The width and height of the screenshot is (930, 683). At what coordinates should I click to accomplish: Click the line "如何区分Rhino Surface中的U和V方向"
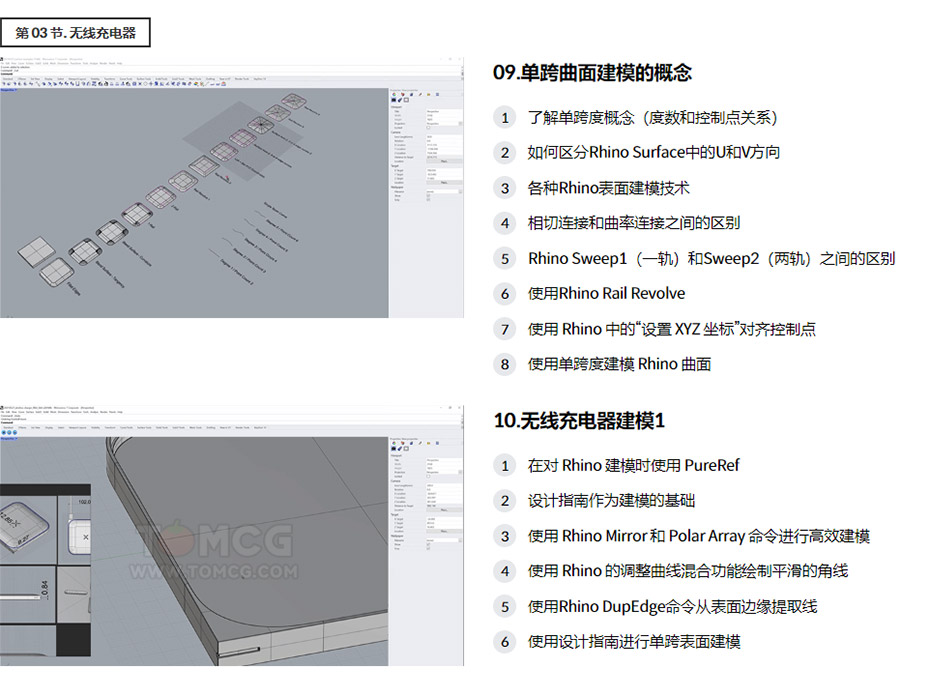click(654, 152)
